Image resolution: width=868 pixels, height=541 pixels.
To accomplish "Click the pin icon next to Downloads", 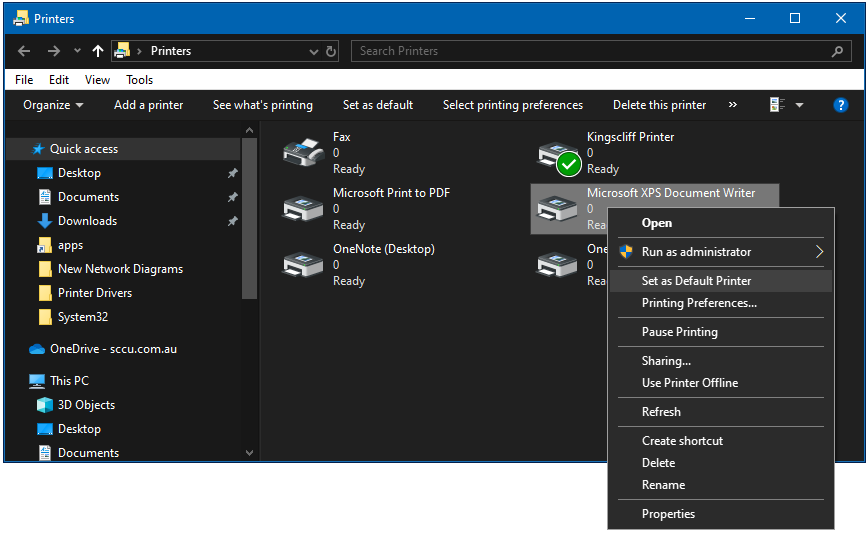I will pyautogui.click(x=232, y=221).
